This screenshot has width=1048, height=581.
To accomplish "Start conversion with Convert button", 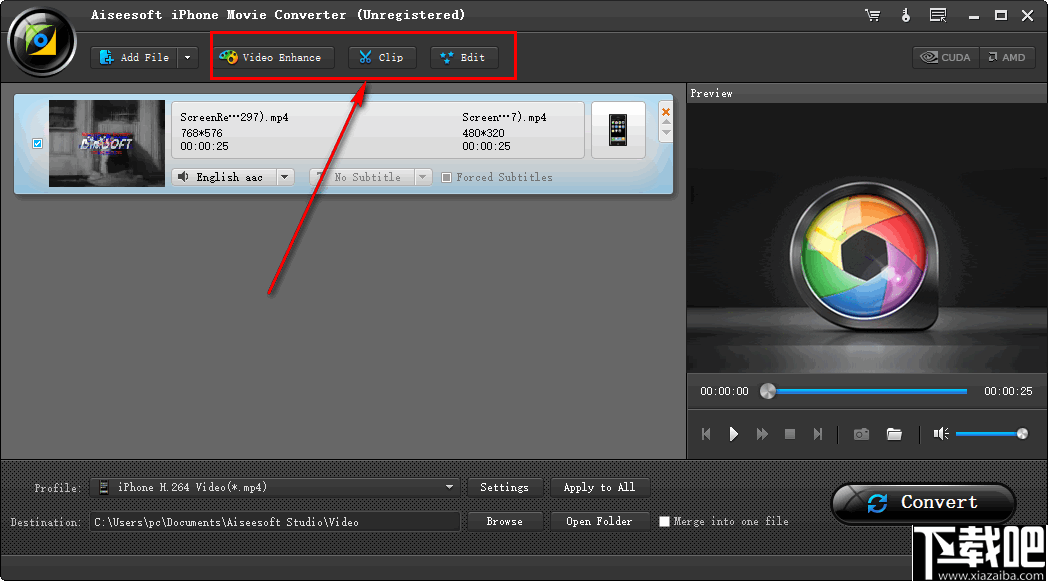I will point(923,503).
